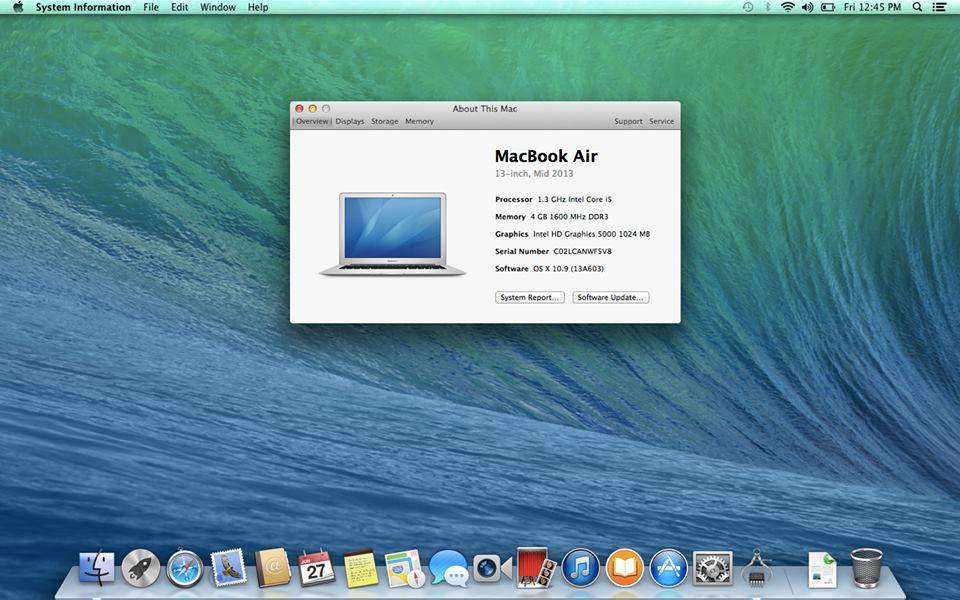
Task: Open Maps icon in Dock
Action: click(x=405, y=568)
